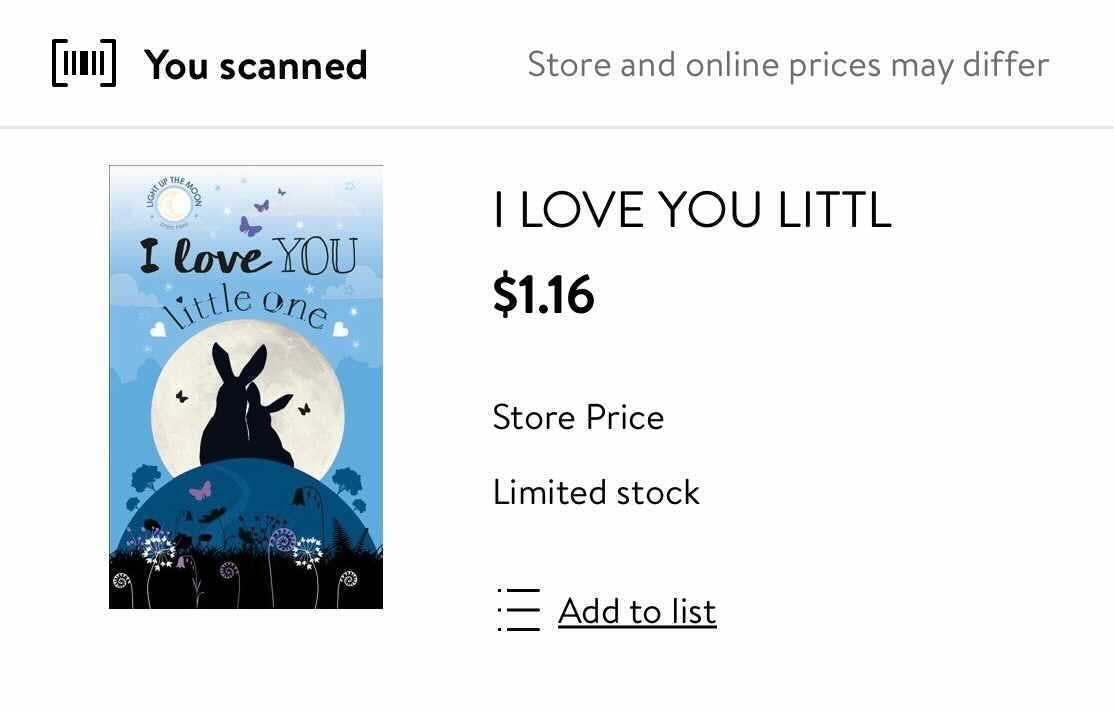Open the Add to list link
The height and width of the screenshot is (712, 1114).
(637, 612)
